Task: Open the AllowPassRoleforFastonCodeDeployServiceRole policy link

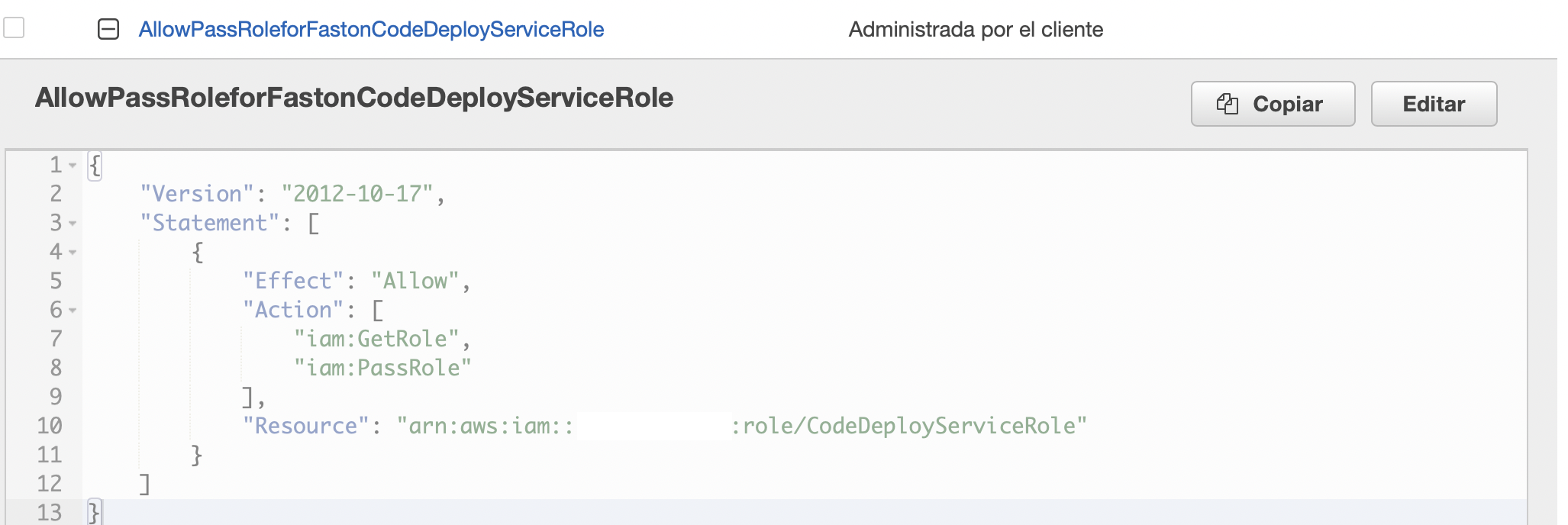Action: pos(372,29)
